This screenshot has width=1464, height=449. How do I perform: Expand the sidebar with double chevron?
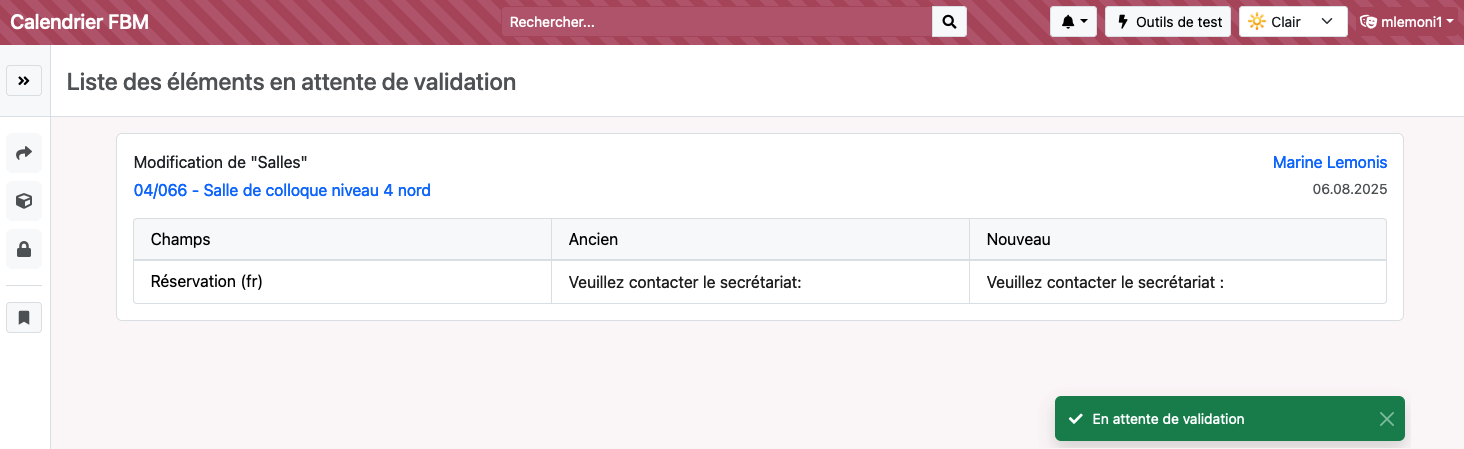pyautogui.click(x=24, y=81)
